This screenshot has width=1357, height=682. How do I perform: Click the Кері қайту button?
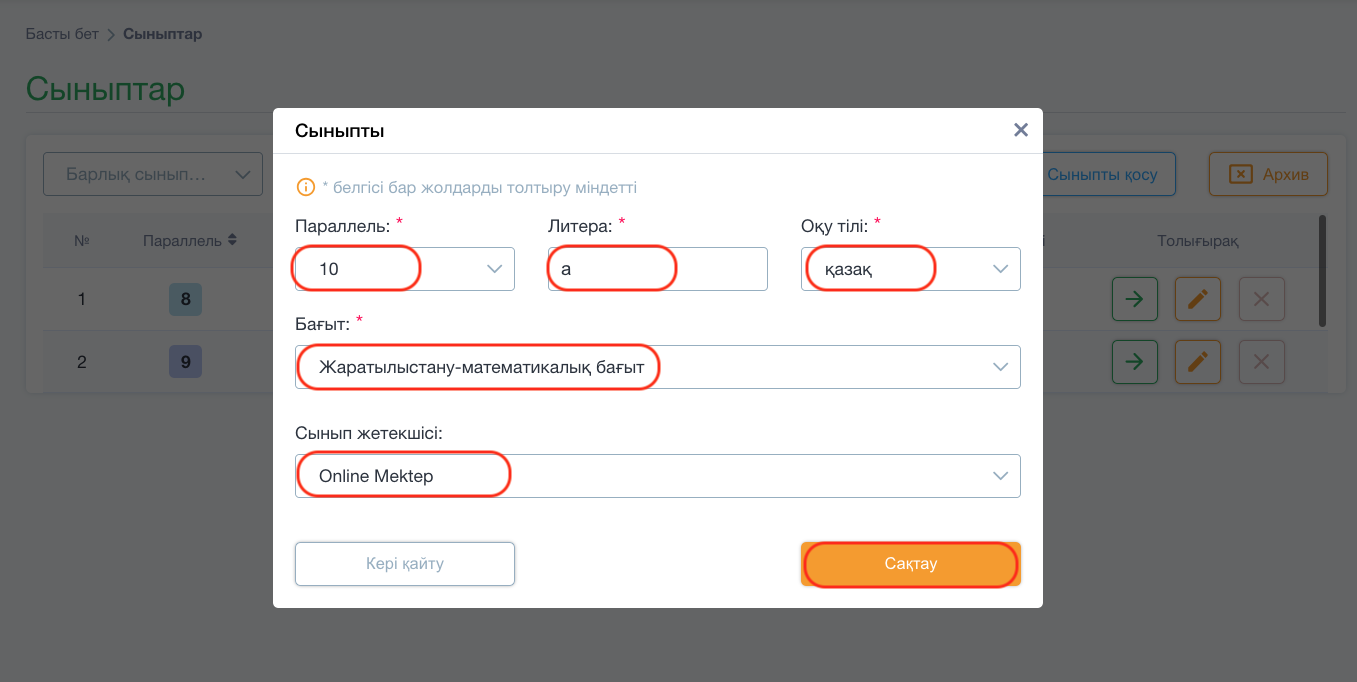[405, 564]
